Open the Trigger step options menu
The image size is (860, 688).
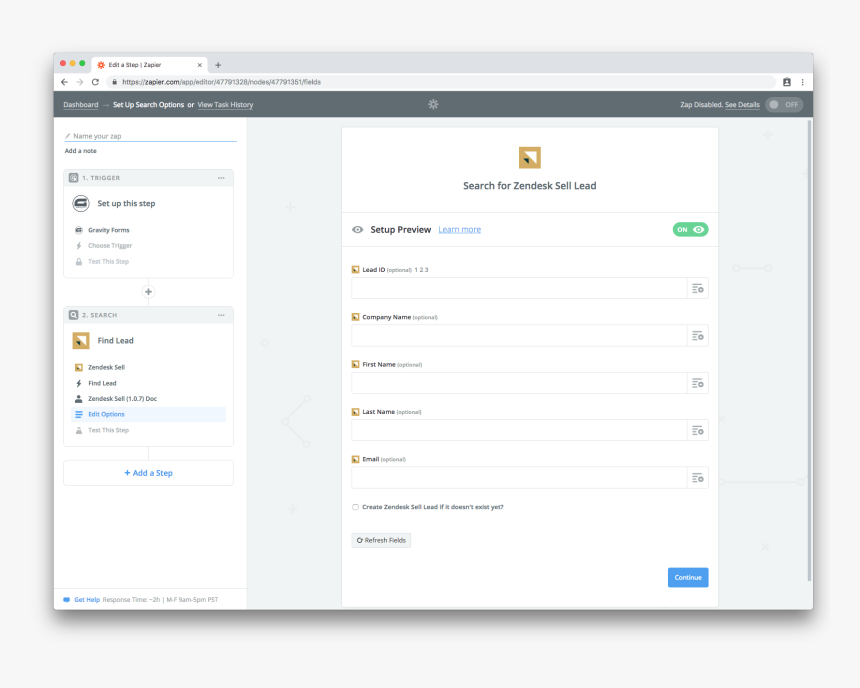pyautogui.click(x=221, y=178)
